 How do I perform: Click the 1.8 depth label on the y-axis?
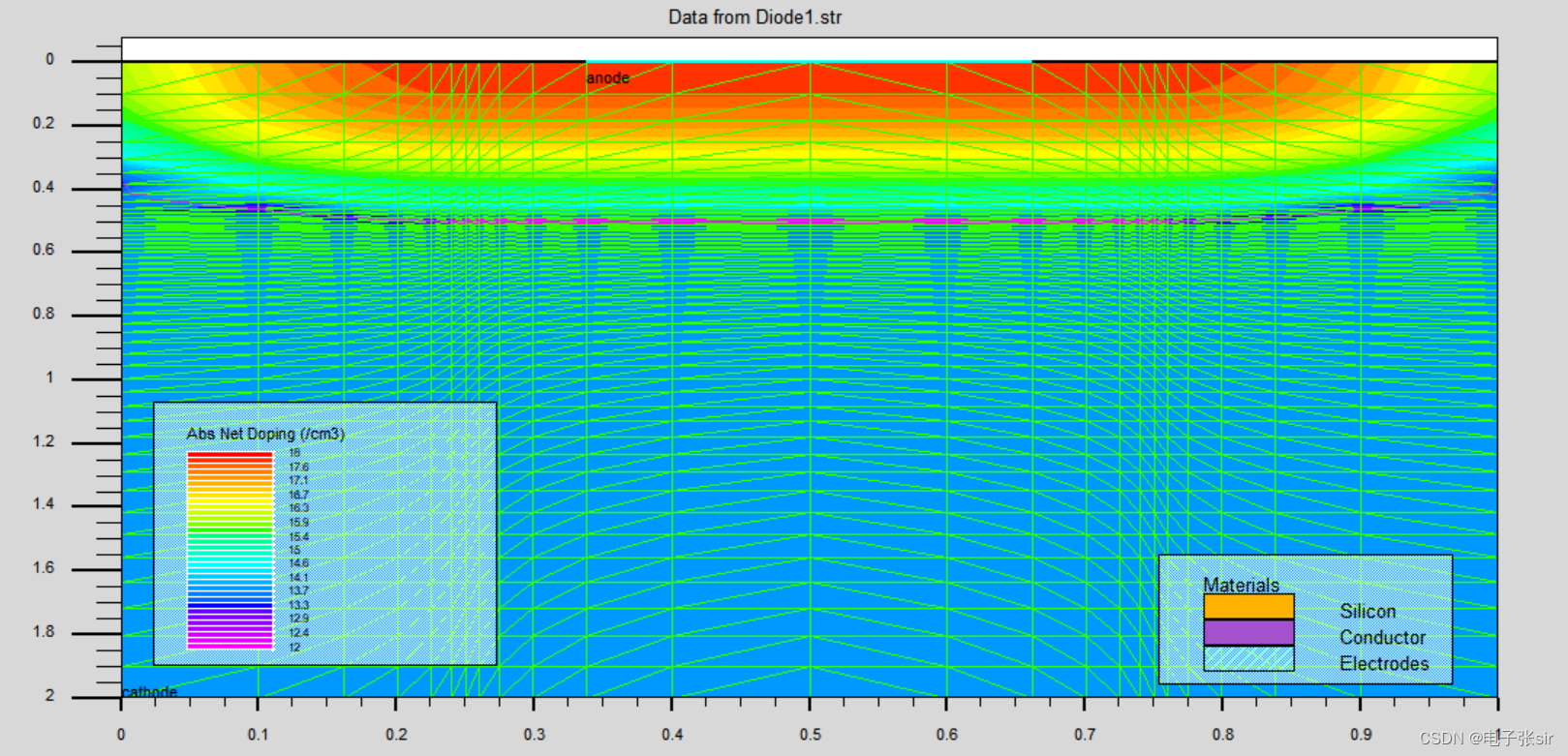coord(44,632)
